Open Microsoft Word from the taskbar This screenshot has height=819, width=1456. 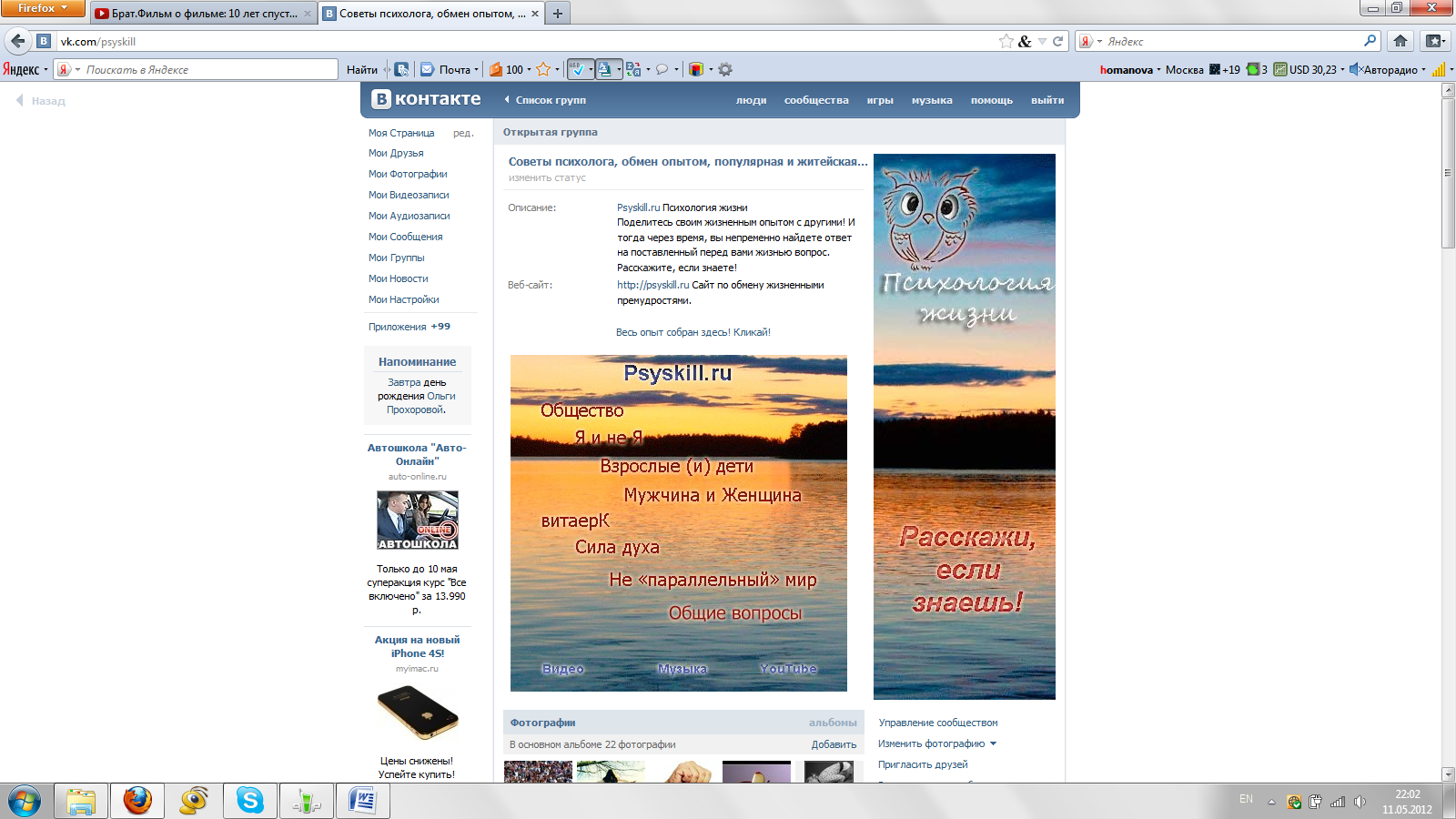pyautogui.click(x=362, y=801)
